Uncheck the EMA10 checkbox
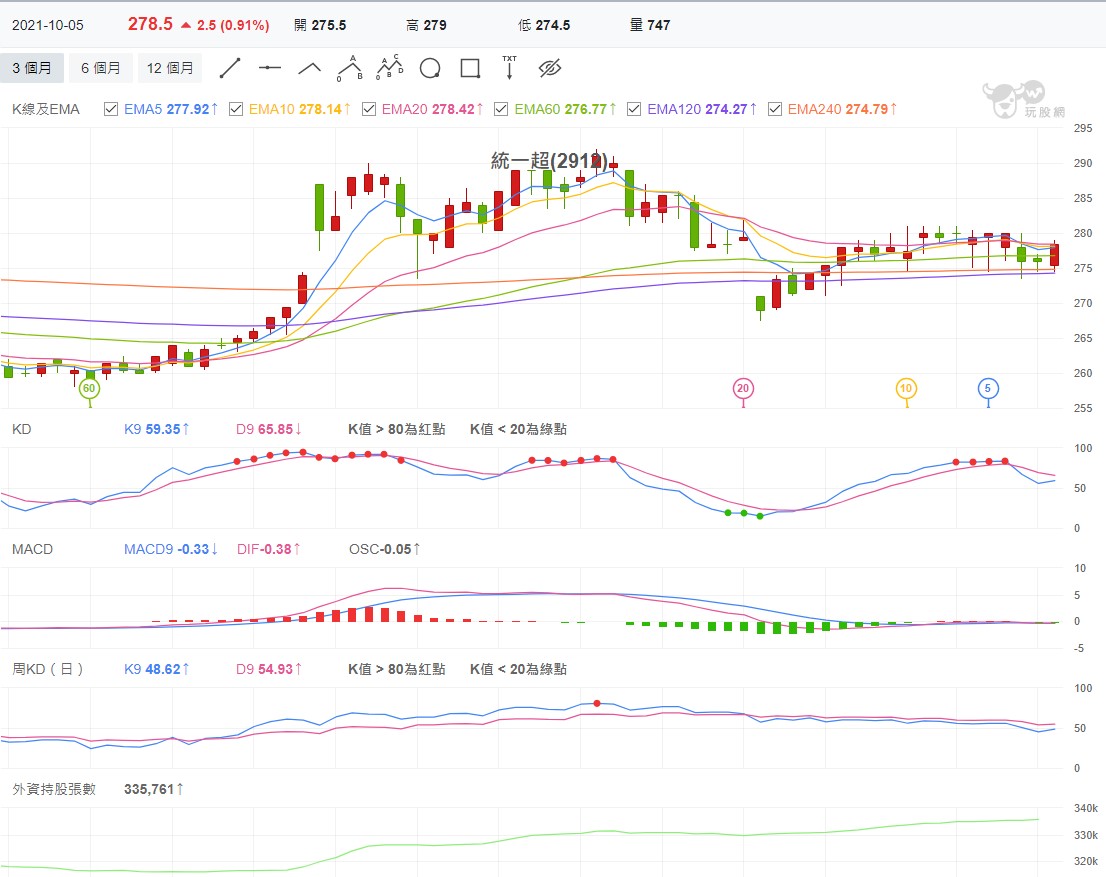 pos(236,109)
